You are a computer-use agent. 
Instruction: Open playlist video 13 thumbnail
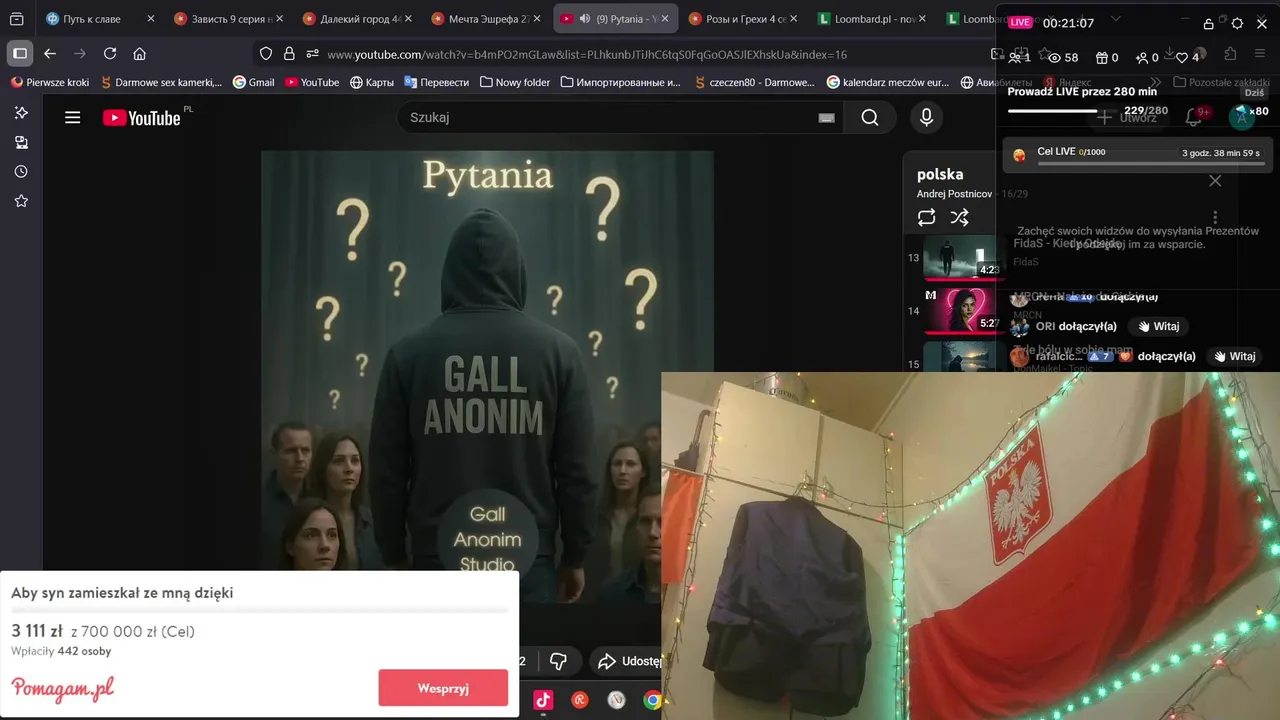point(961,257)
